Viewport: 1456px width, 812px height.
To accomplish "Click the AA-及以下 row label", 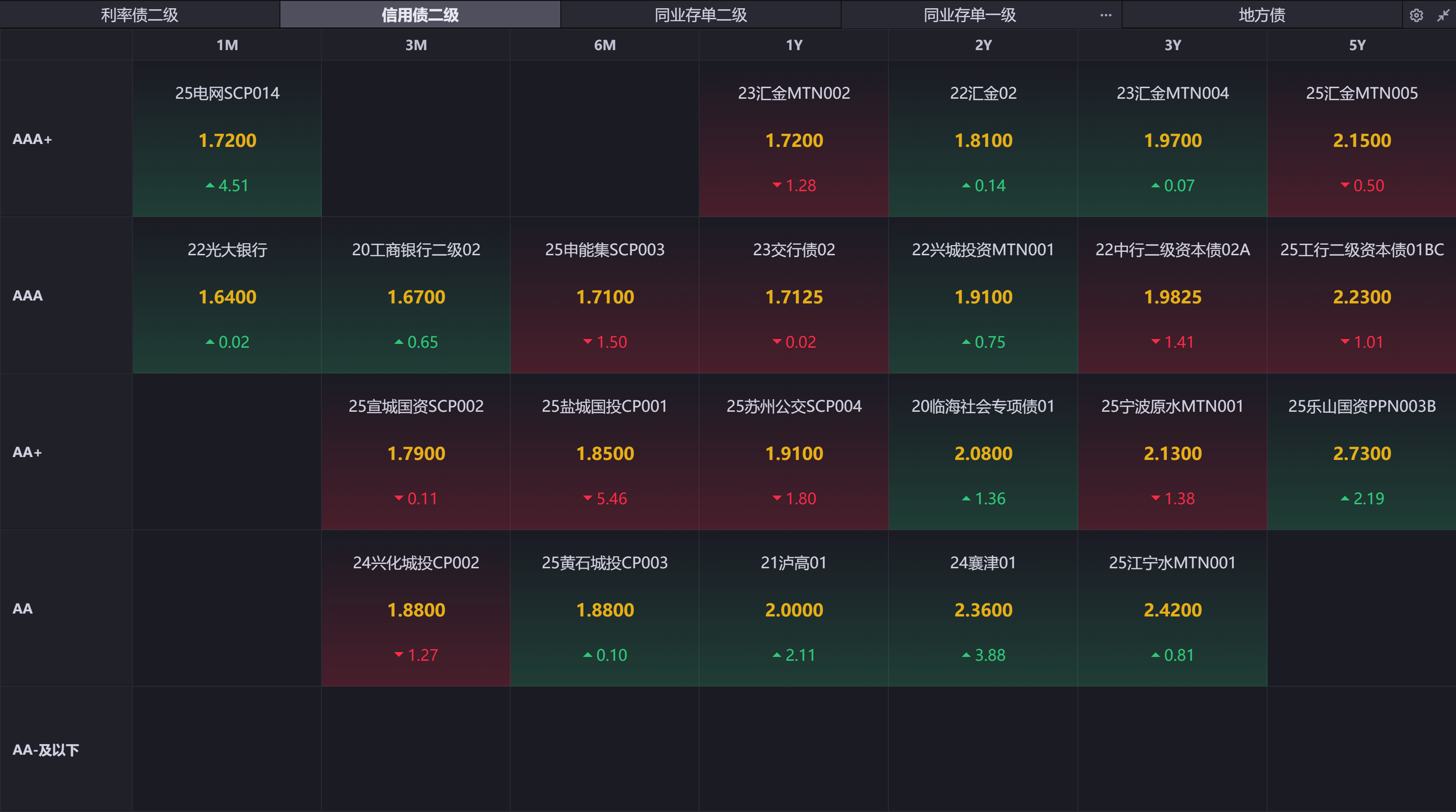I will [x=46, y=750].
